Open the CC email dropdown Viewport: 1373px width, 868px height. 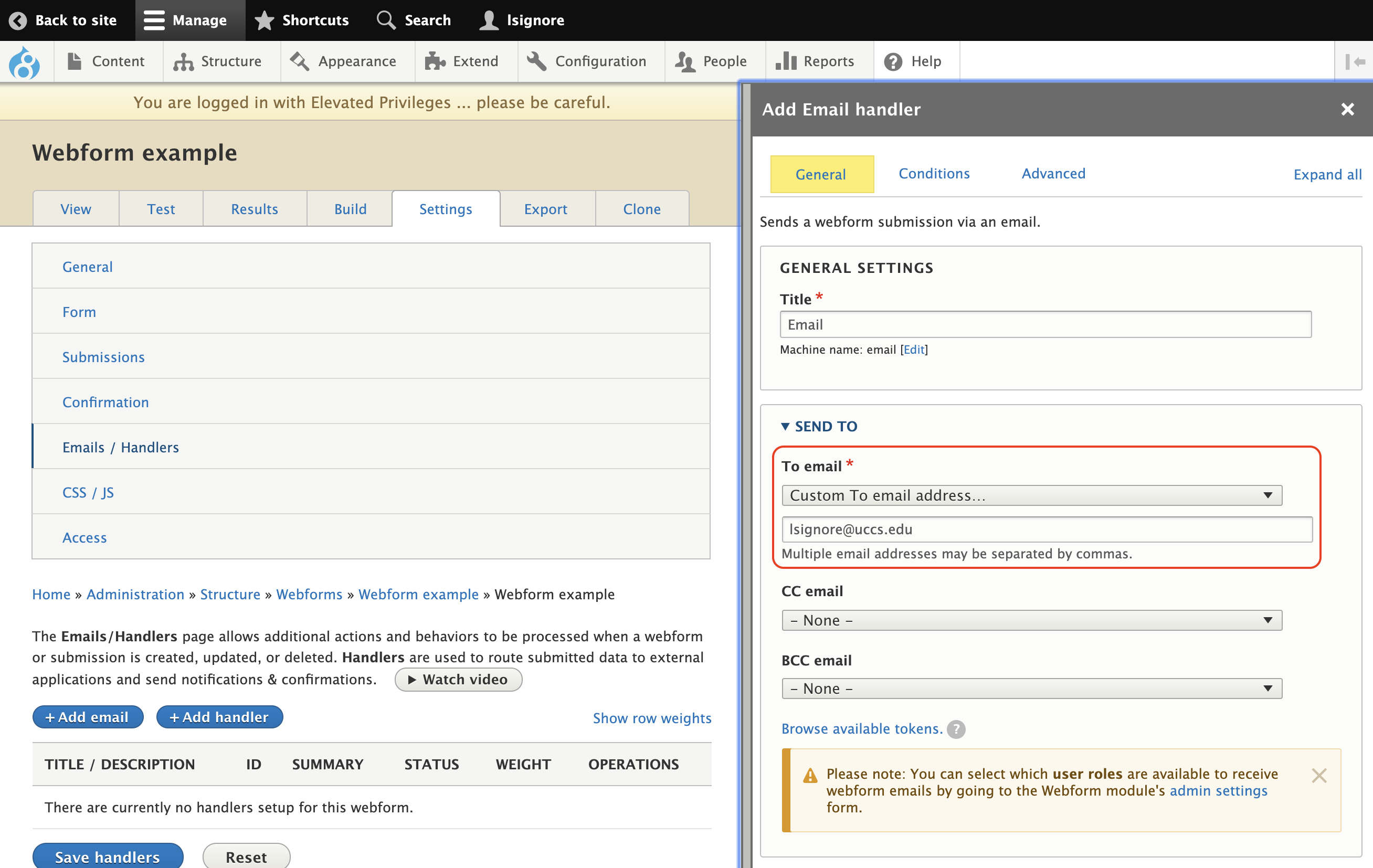point(1031,620)
